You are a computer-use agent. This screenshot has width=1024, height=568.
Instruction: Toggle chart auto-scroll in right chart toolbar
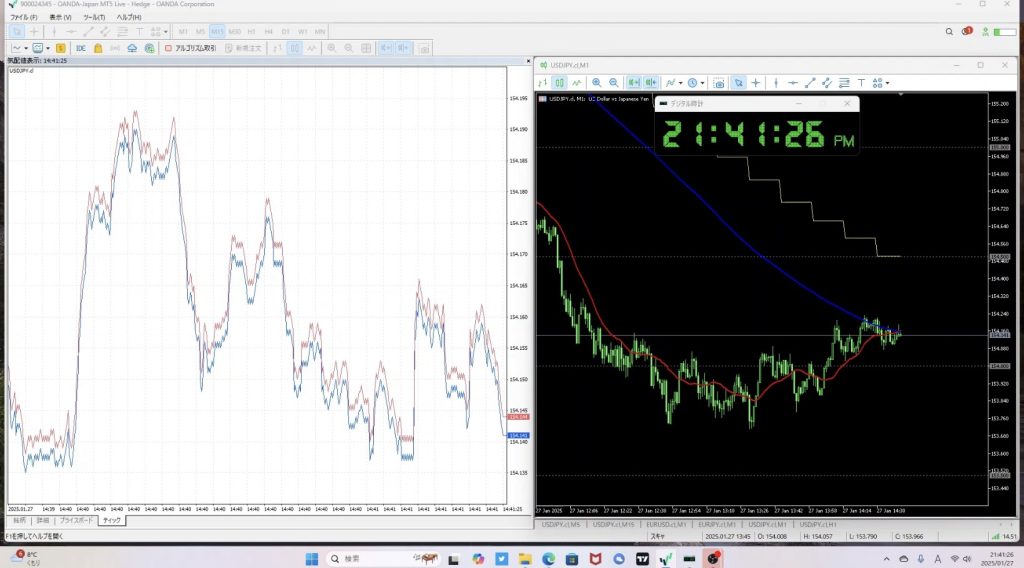(x=634, y=83)
